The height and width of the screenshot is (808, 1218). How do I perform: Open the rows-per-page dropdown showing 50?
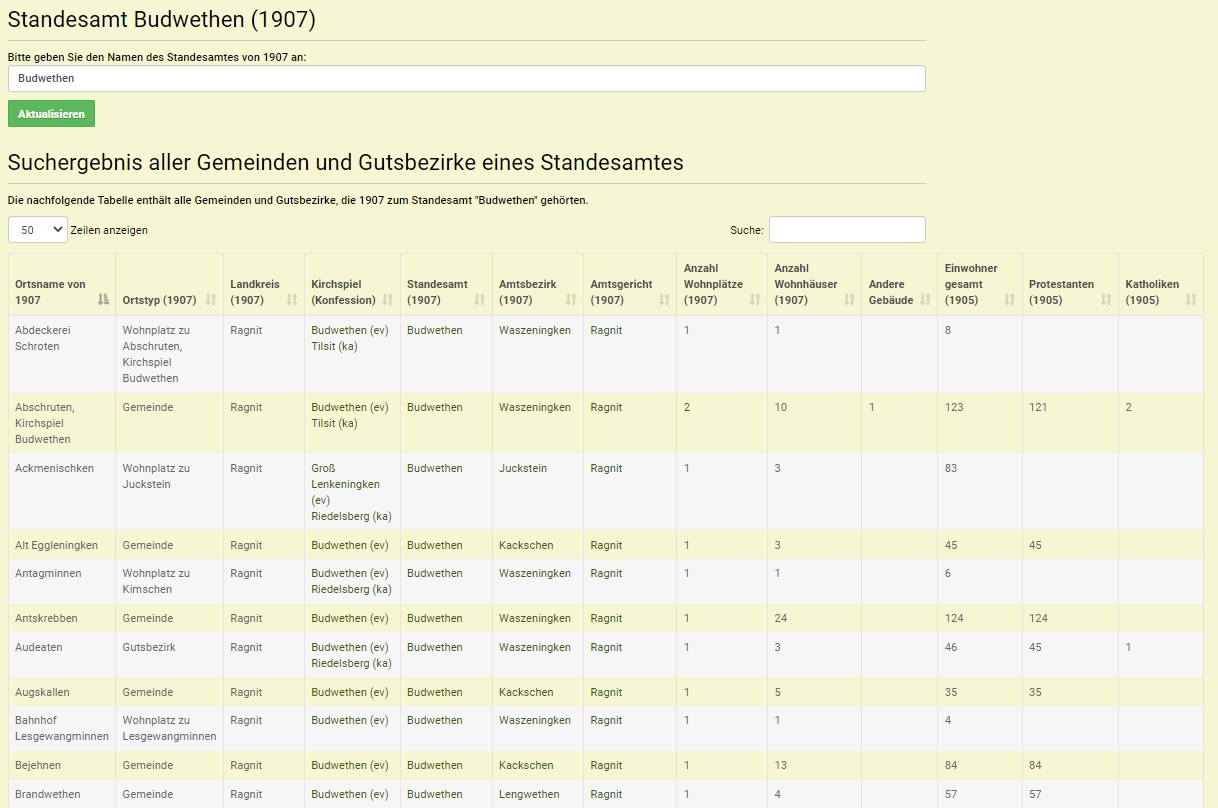(x=38, y=230)
